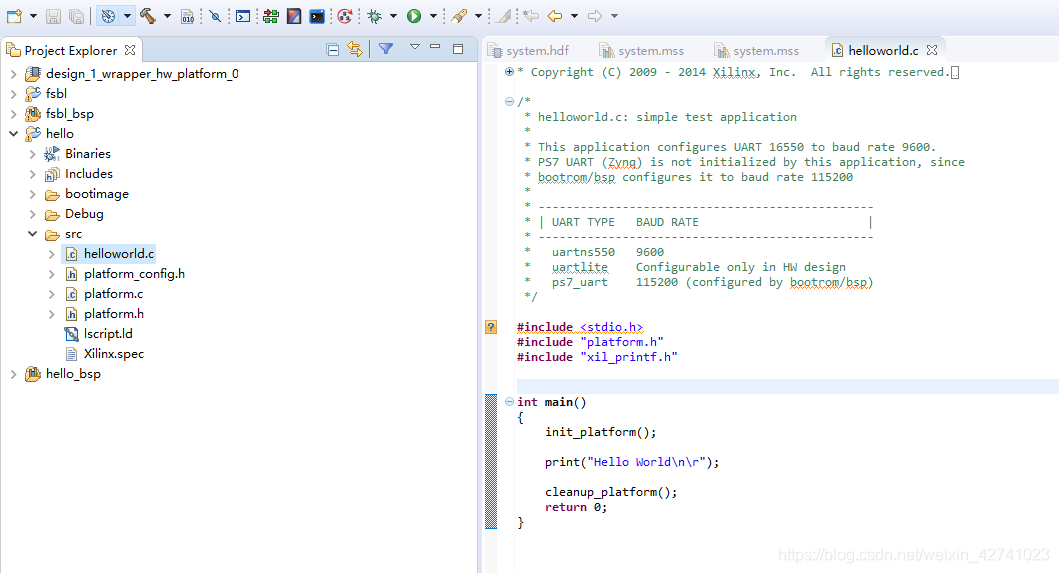Open the Search dropdown arrow
Image resolution: width=1059 pixels, height=573 pixels.
click(x=478, y=16)
